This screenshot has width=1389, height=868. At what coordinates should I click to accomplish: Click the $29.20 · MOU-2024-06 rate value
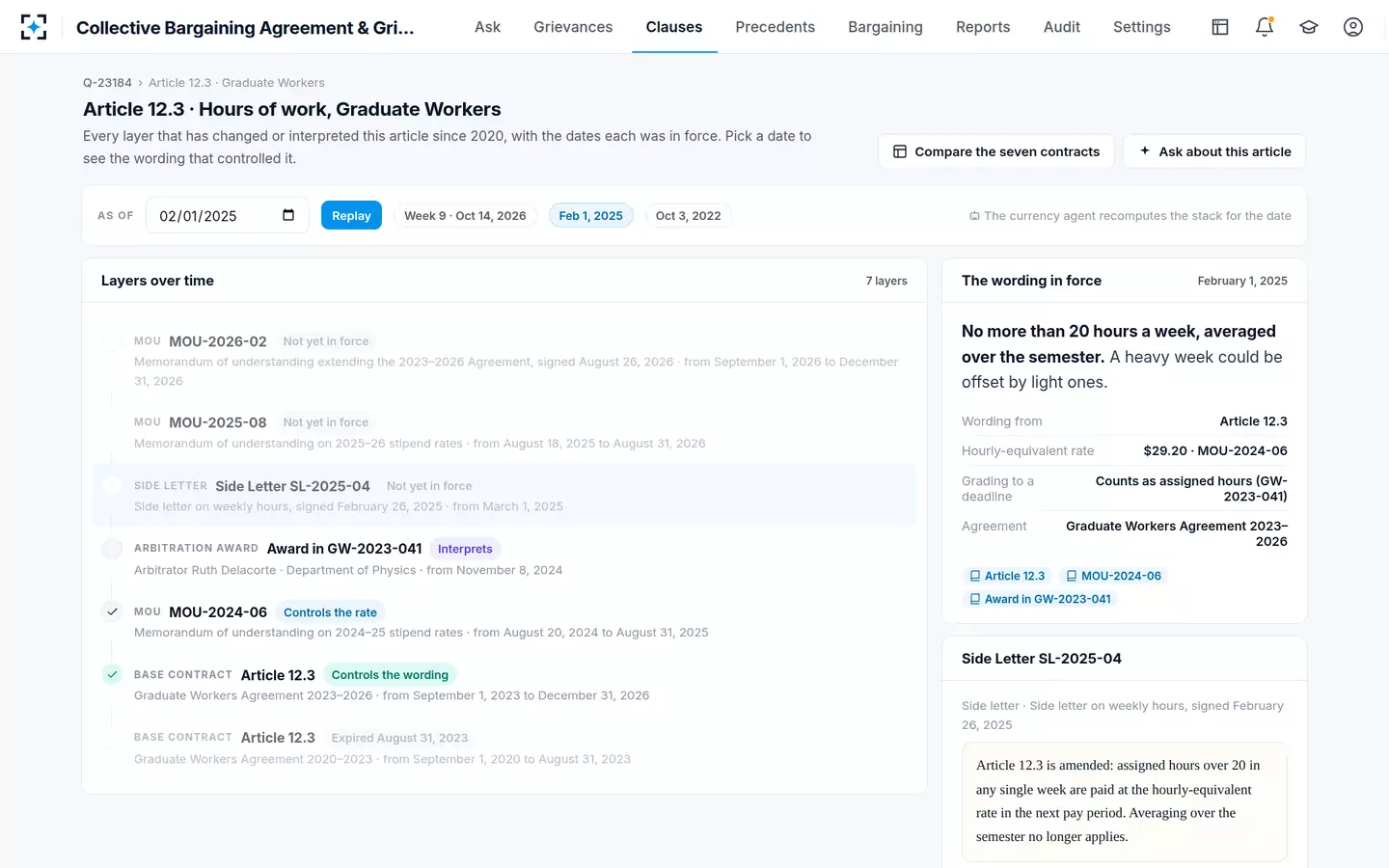(1215, 450)
